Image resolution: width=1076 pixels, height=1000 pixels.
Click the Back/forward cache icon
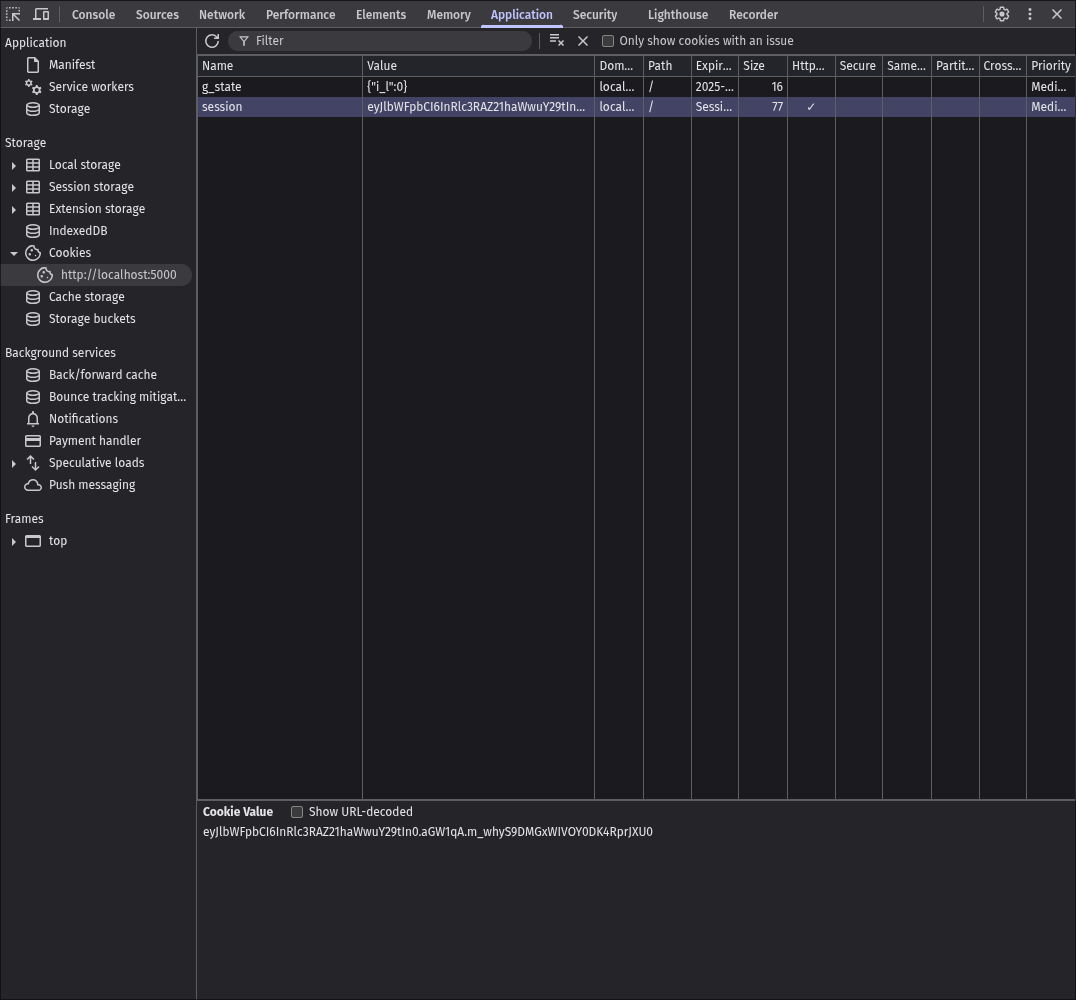click(x=33, y=375)
